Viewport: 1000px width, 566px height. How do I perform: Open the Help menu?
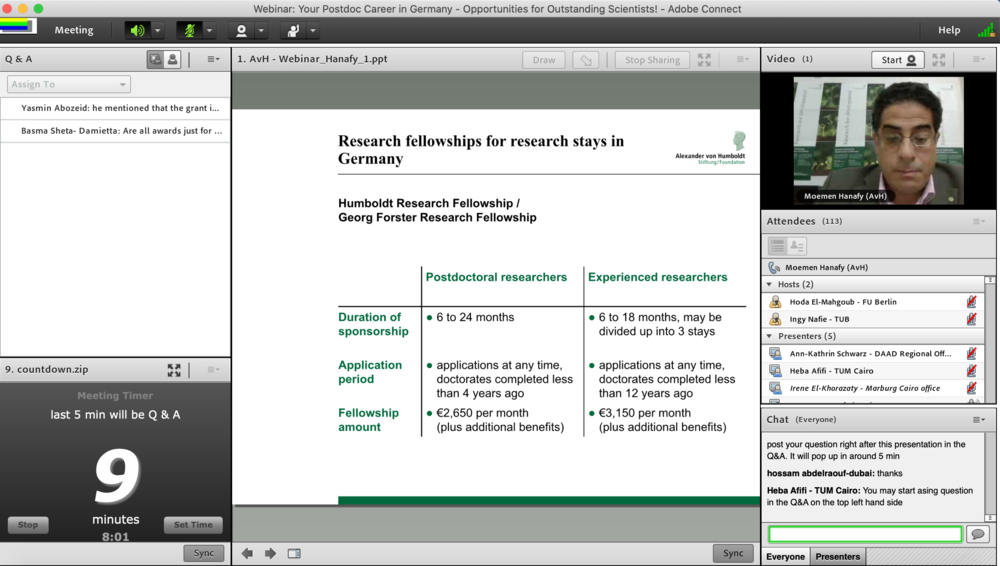pos(948,30)
